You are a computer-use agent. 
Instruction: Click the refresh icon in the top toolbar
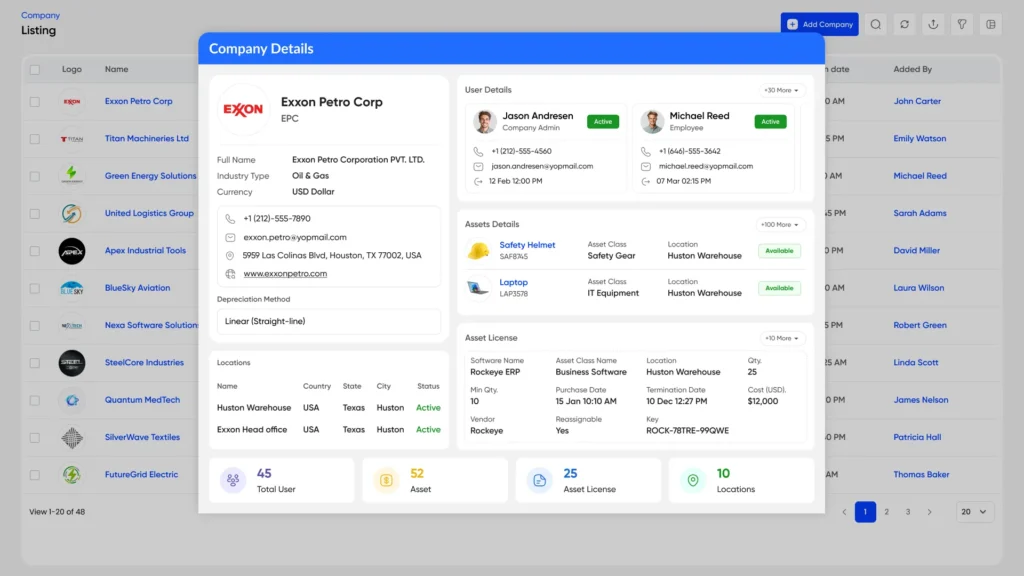(904, 24)
